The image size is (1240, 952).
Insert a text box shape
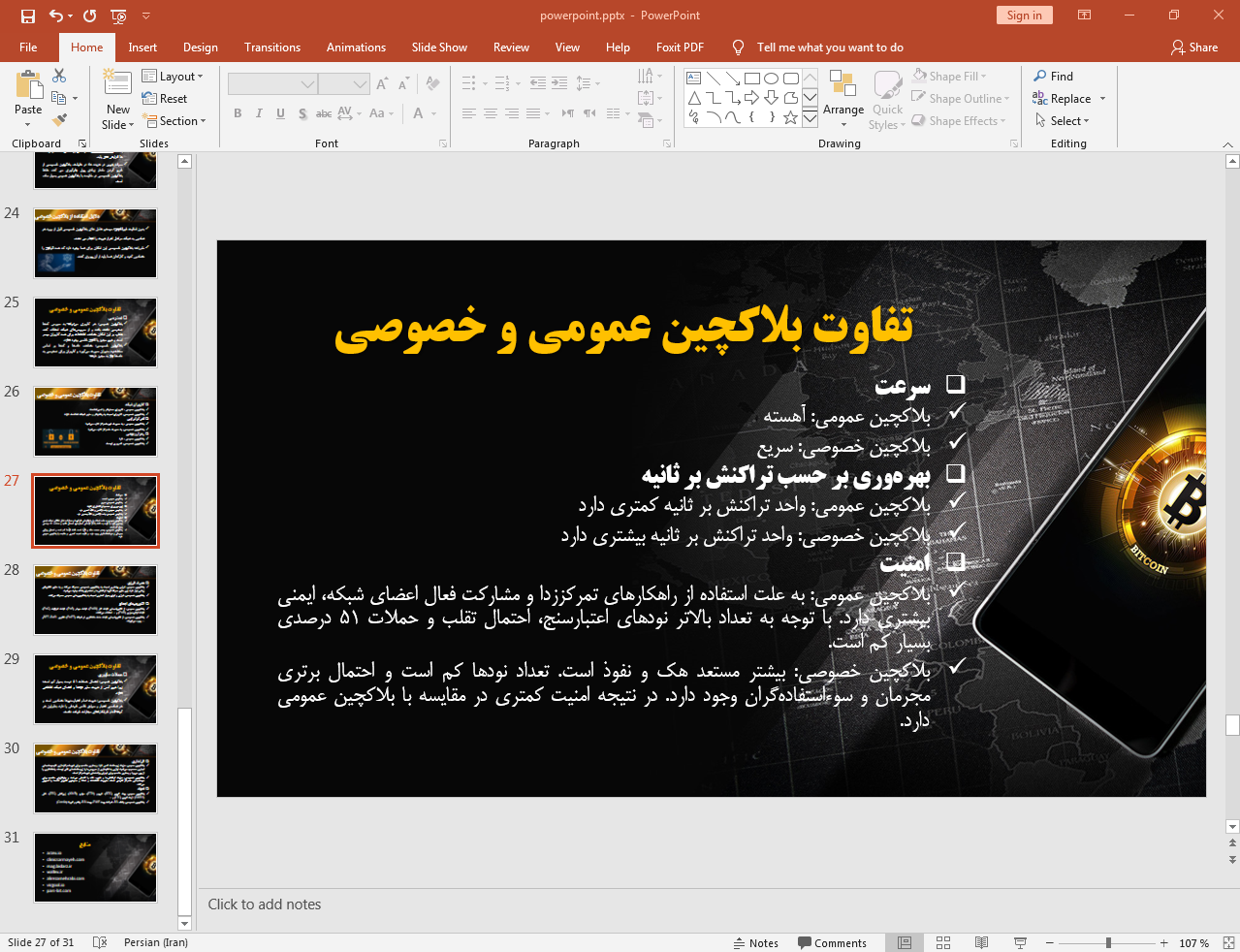point(694,79)
